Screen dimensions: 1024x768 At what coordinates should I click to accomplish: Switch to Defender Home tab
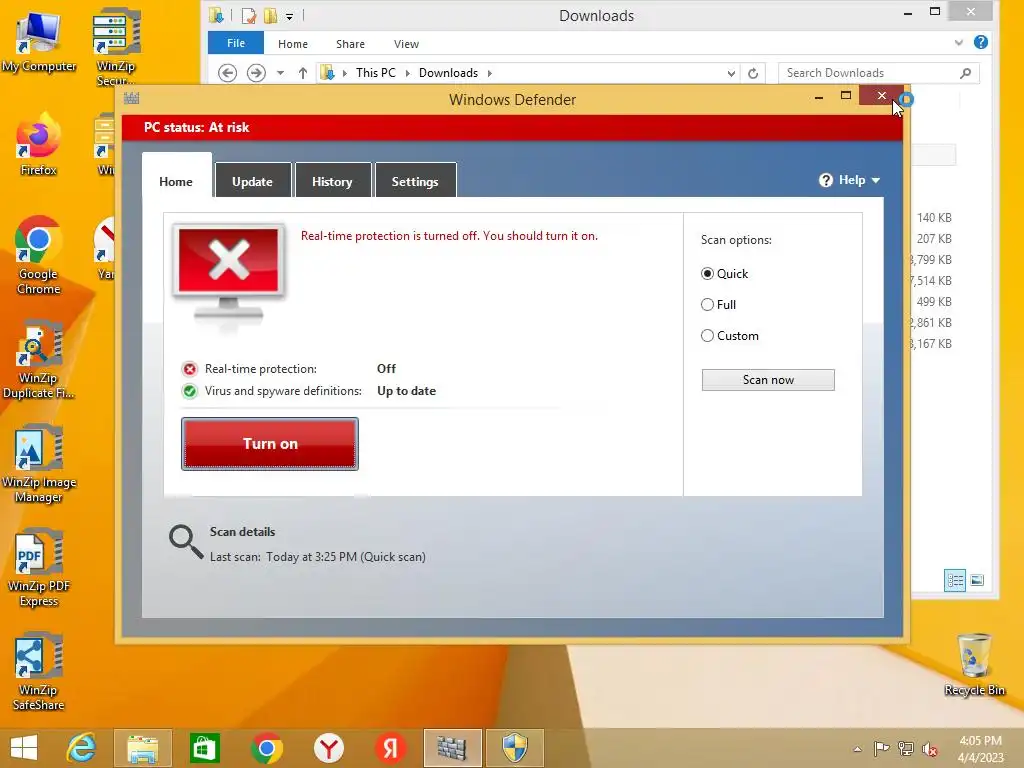(x=176, y=181)
